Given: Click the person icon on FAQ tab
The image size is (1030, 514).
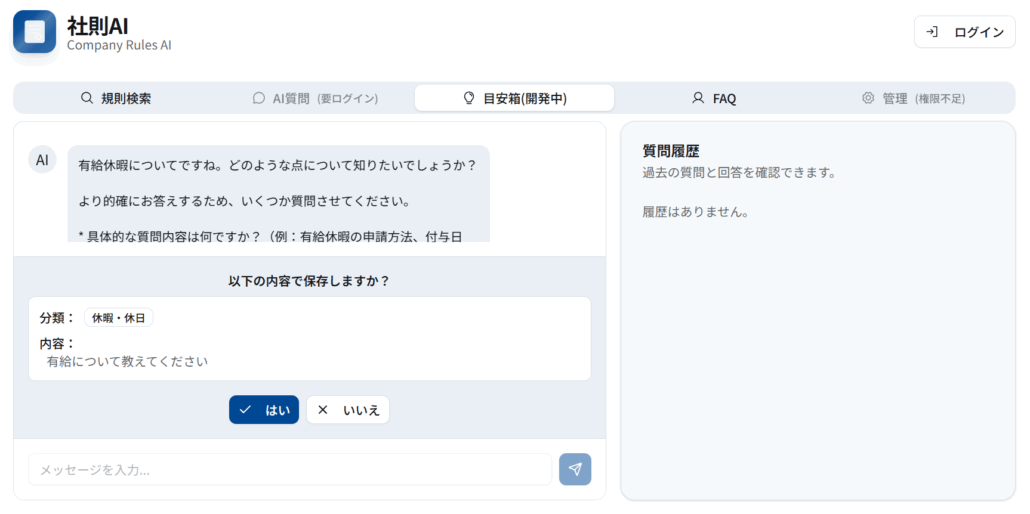Looking at the screenshot, I should click(x=698, y=98).
